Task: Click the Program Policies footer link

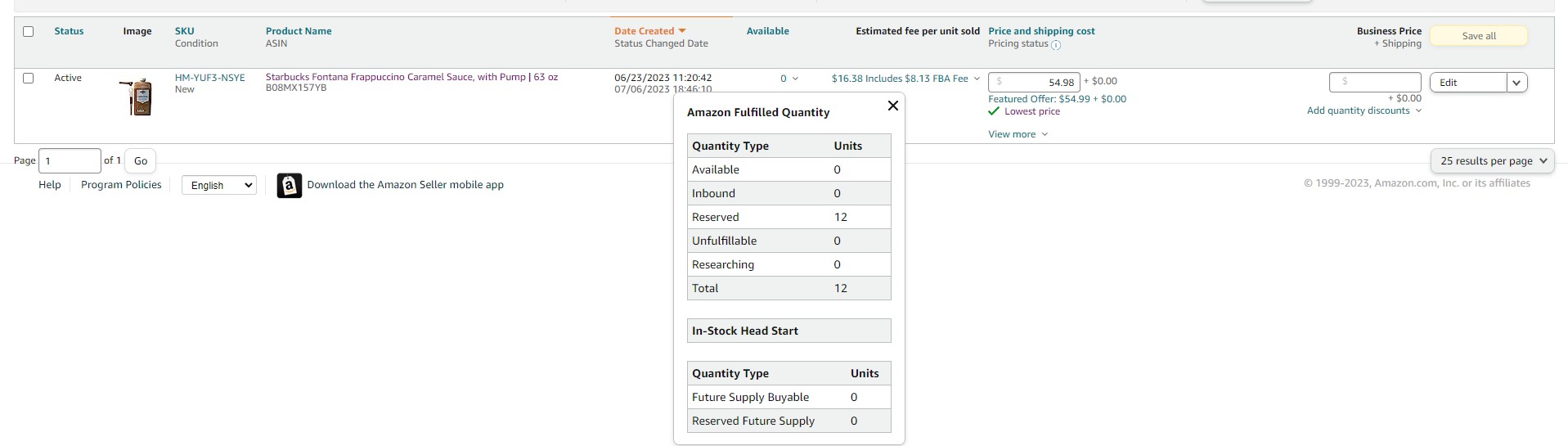Action: pyautogui.click(x=121, y=185)
